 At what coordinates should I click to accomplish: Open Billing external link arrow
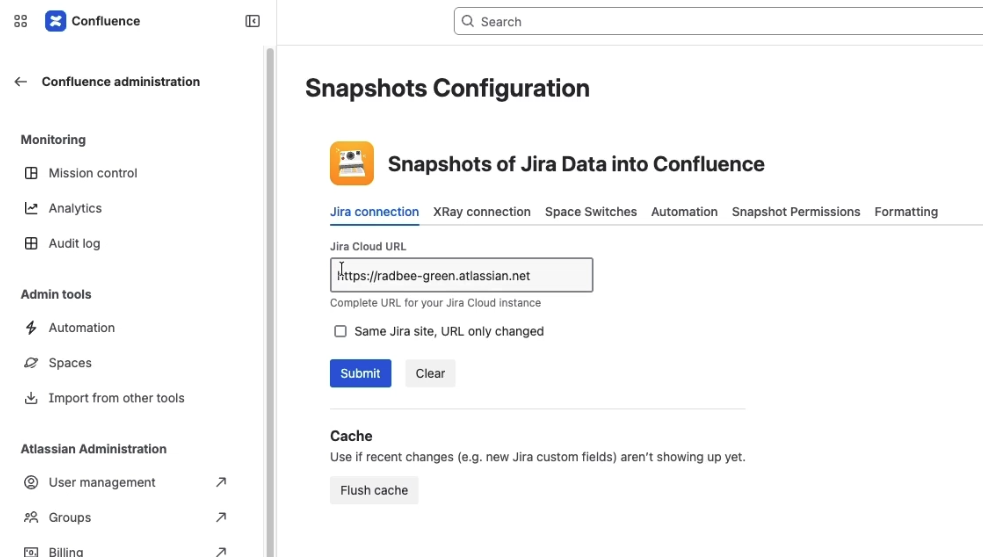coord(221,552)
